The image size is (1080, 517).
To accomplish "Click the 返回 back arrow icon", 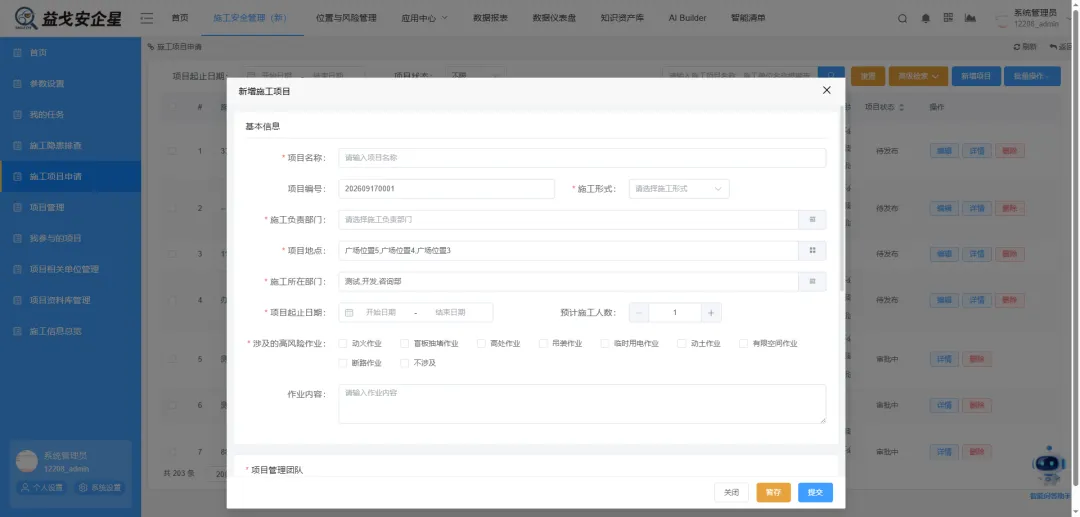I will click(x=1053, y=47).
